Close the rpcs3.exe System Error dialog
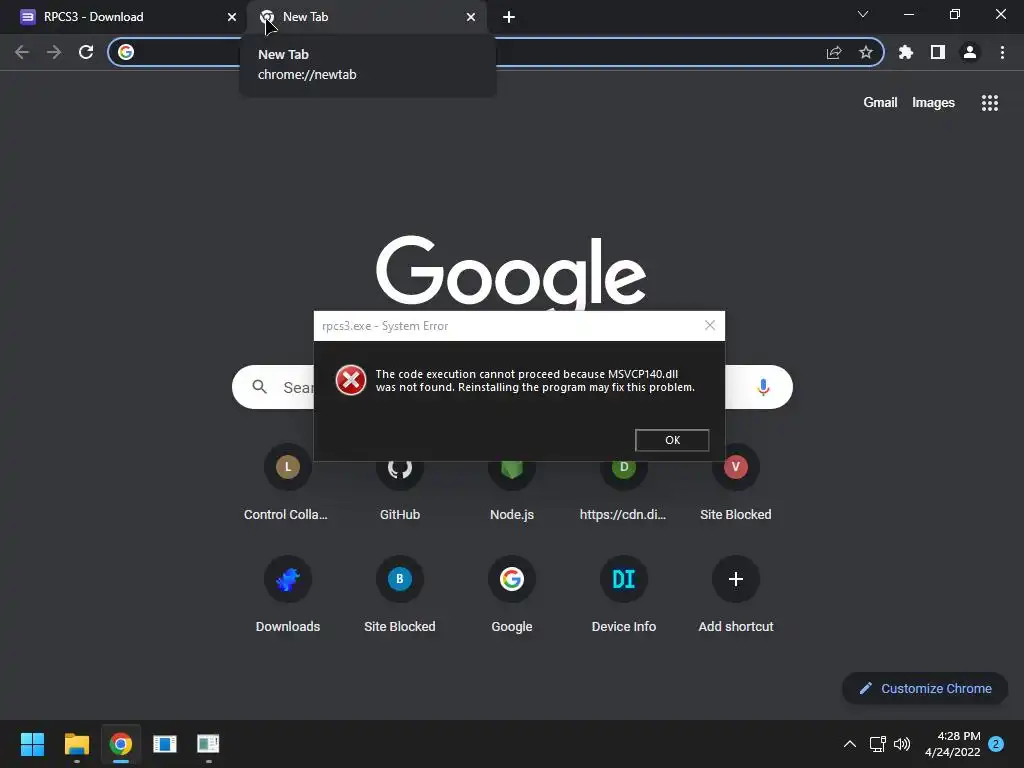Image resolution: width=1024 pixels, height=768 pixels. click(x=710, y=325)
